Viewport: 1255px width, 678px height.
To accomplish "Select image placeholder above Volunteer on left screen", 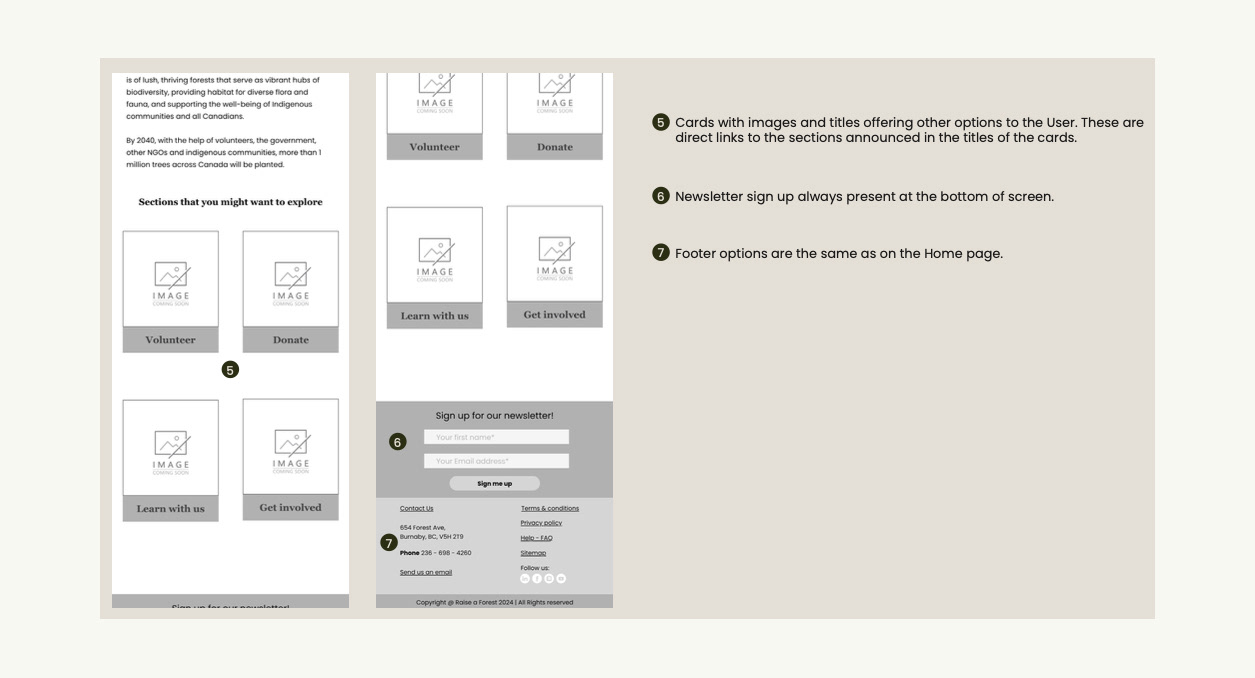I will (170, 279).
